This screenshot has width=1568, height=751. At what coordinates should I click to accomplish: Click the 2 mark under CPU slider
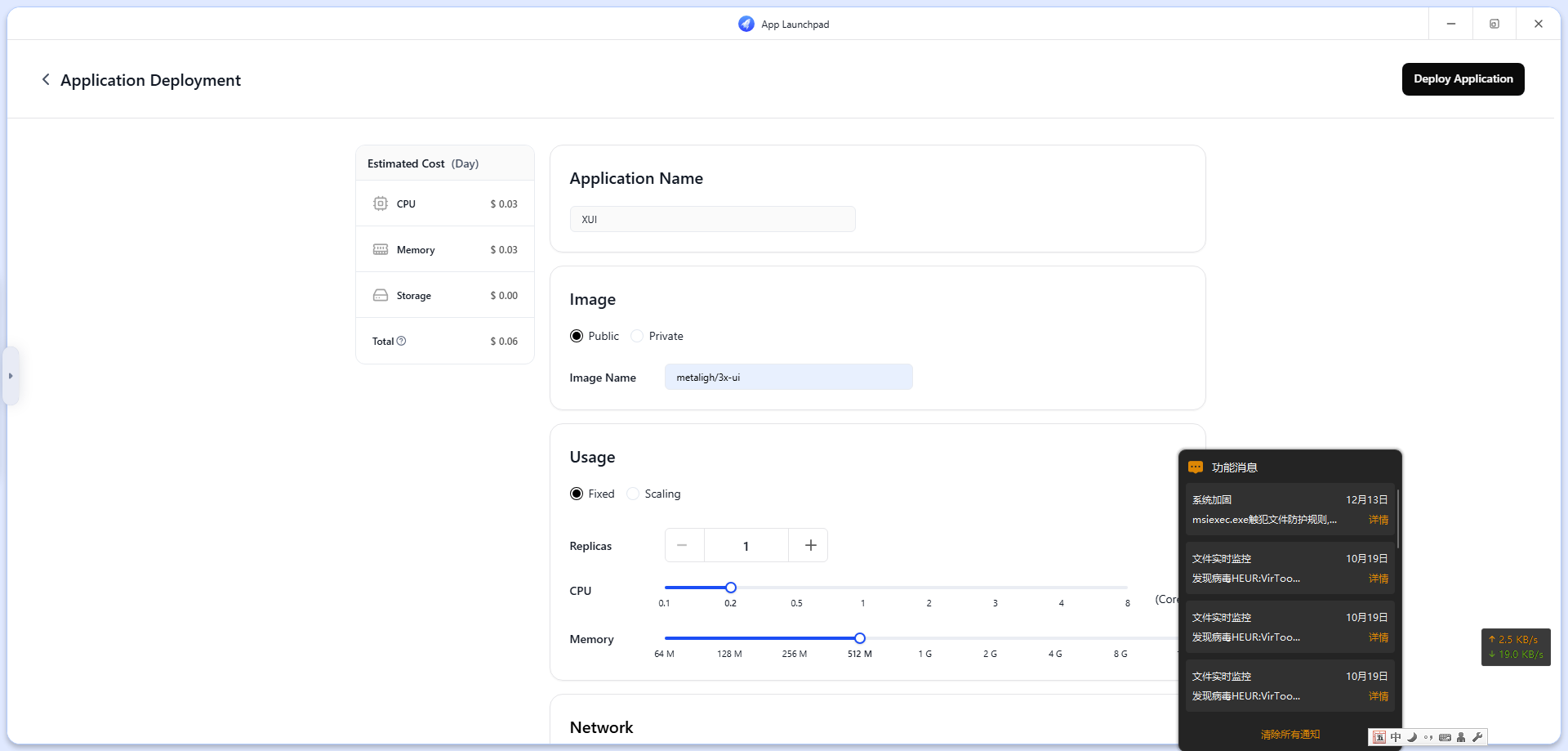click(929, 603)
